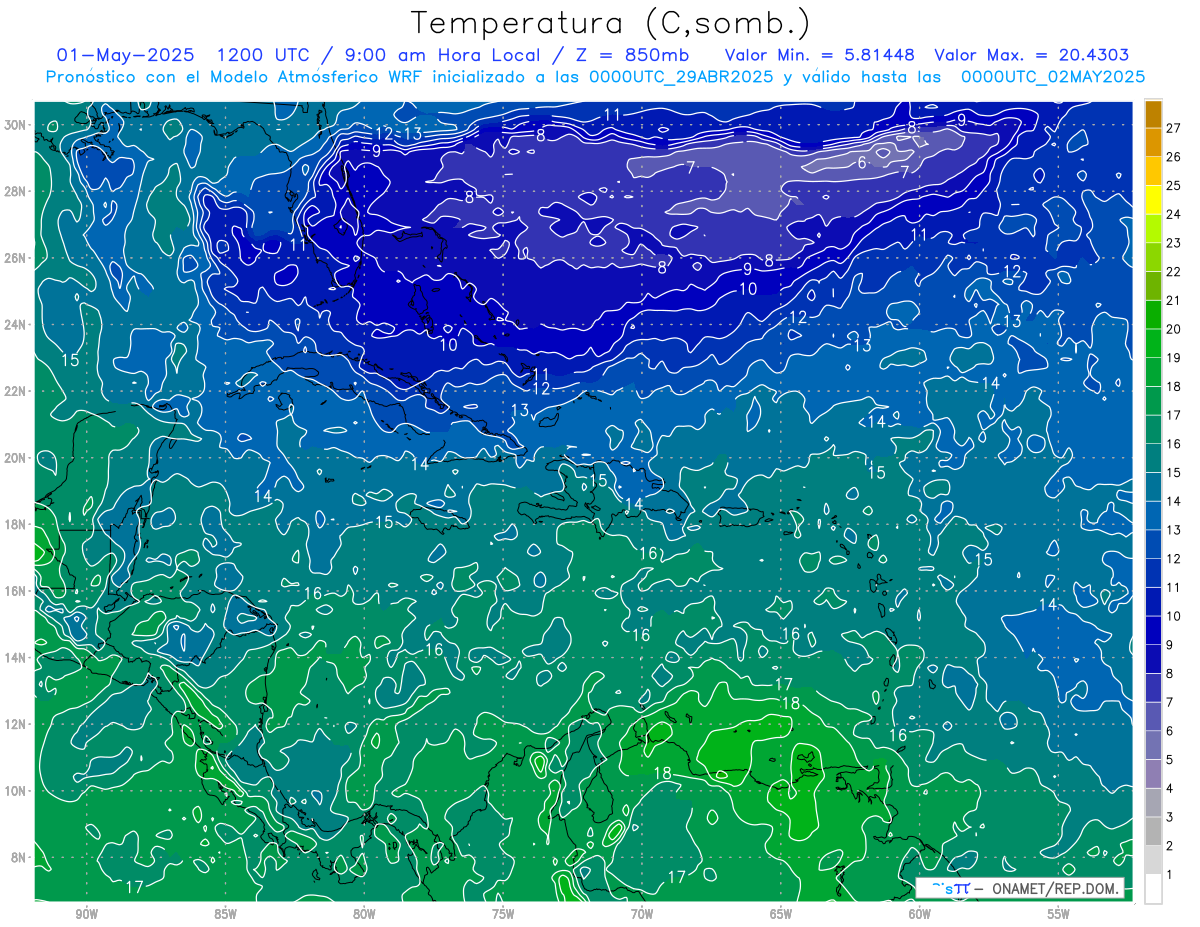The height and width of the screenshot is (927, 1200).
Task: Click the "80W" longitude label
Action: [x=364, y=914]
